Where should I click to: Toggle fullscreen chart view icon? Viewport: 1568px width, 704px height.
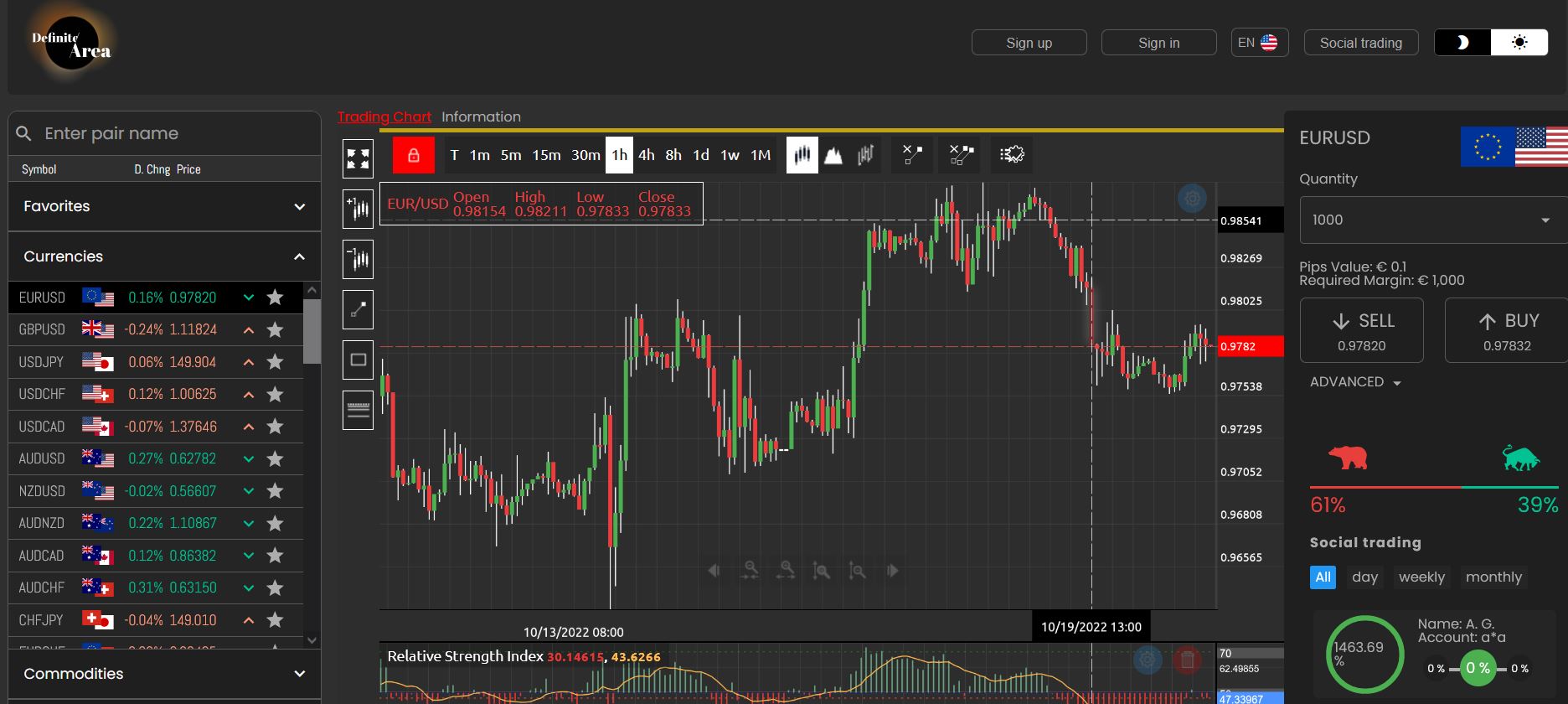click(358, 158)
